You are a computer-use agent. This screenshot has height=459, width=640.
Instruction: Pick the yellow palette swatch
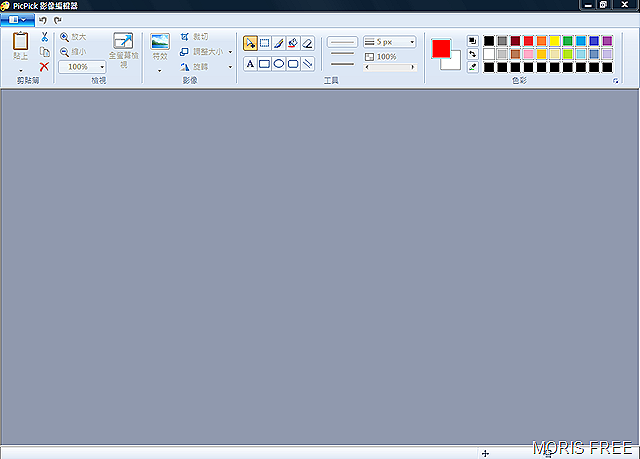554,41
